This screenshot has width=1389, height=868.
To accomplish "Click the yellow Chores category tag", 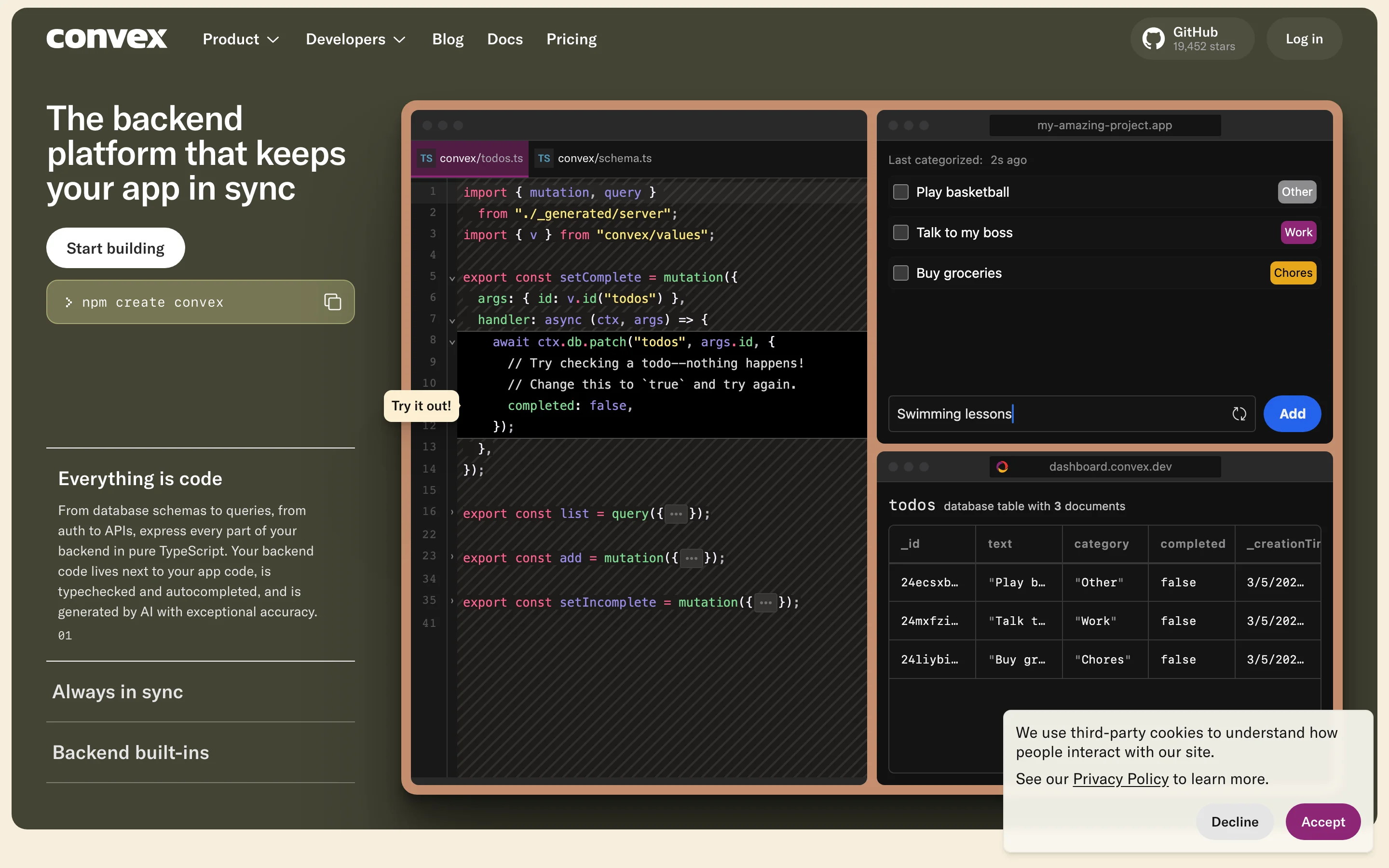I will (x=1293, y=273).
